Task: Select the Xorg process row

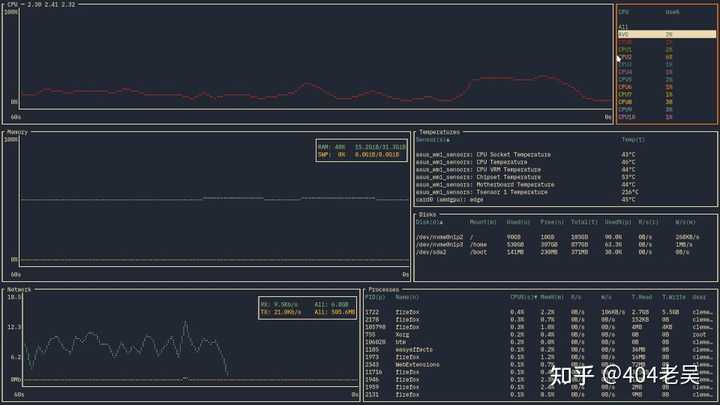Action: pos(540,335)
